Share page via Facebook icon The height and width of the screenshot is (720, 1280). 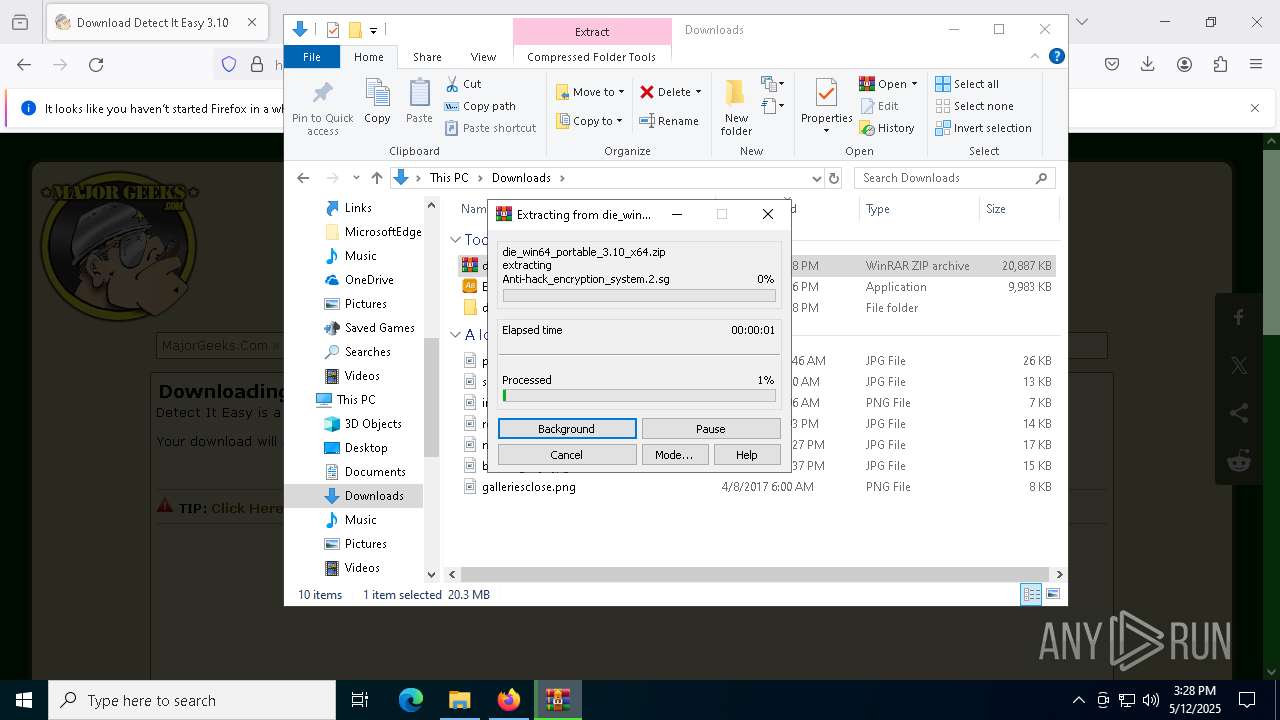pyautogui.click(x=1239, y=318)
